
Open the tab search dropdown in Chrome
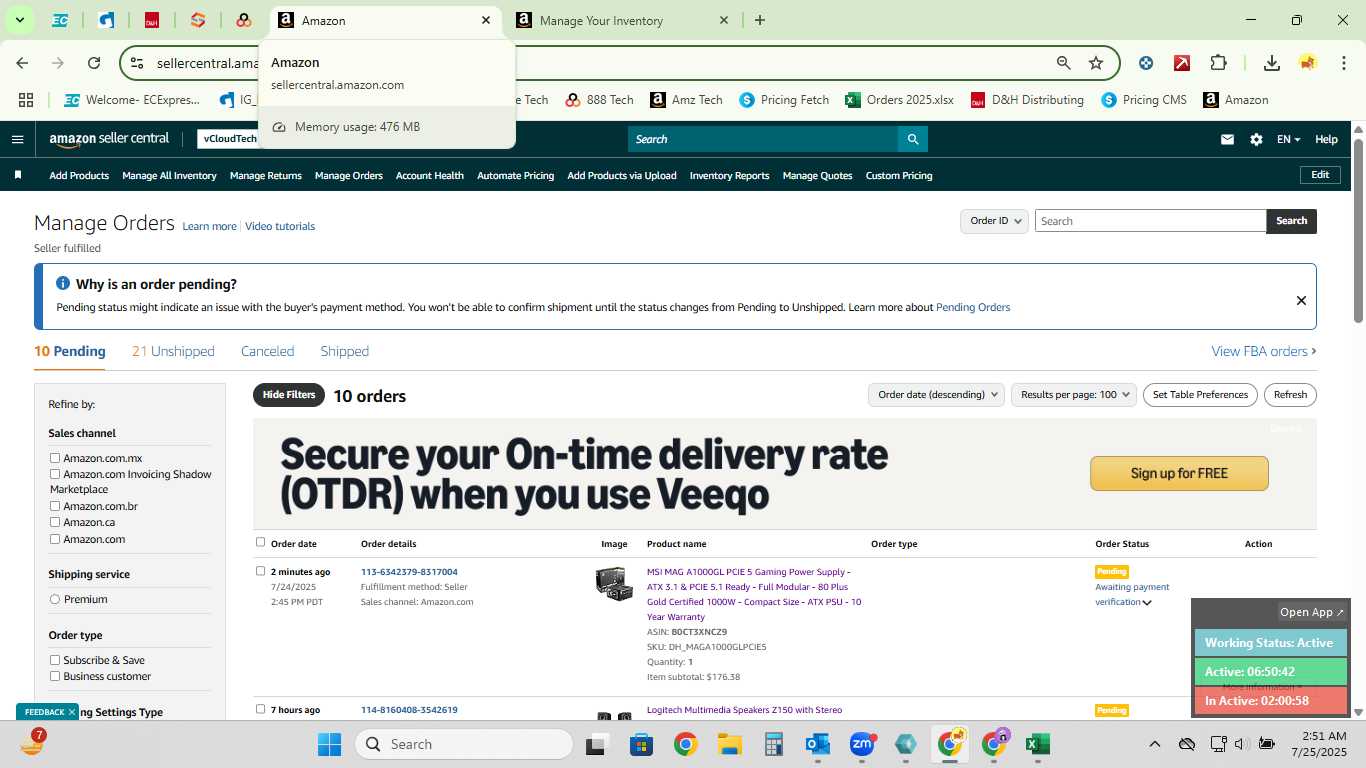(x=19, y=20)
